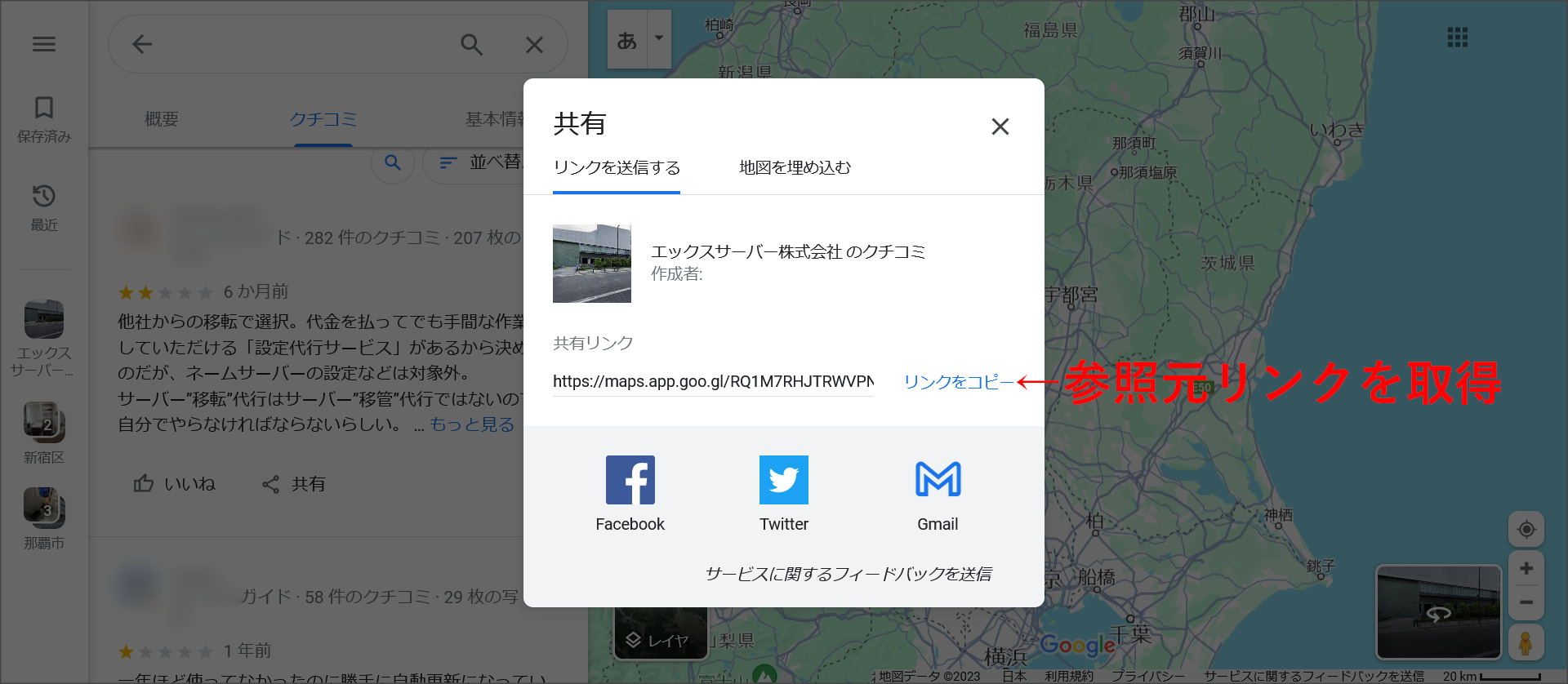Click 日本 link in map footer
Image resolution: width=1568 pixels, height=684 pixels.
pos(1014,676)
